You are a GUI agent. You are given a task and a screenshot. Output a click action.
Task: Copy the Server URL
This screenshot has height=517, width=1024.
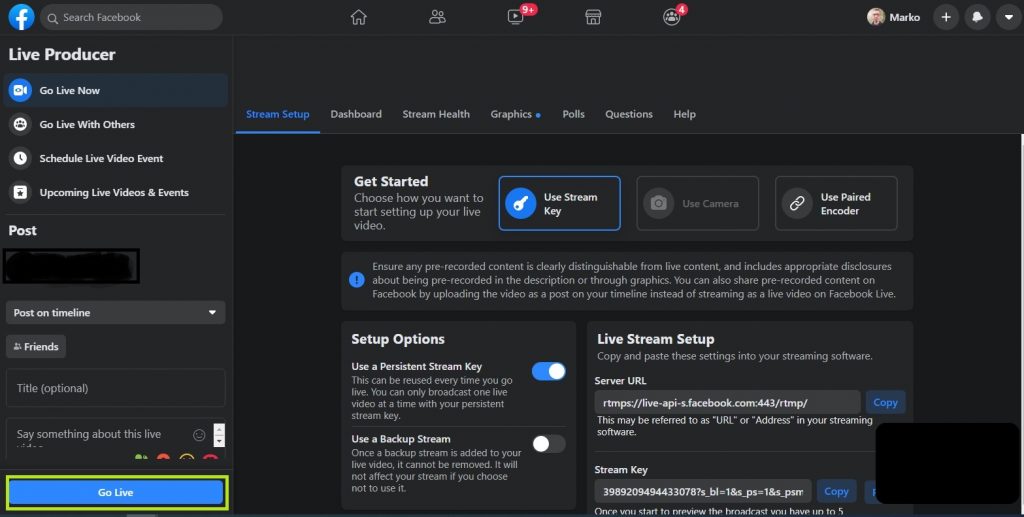[886, 403]
